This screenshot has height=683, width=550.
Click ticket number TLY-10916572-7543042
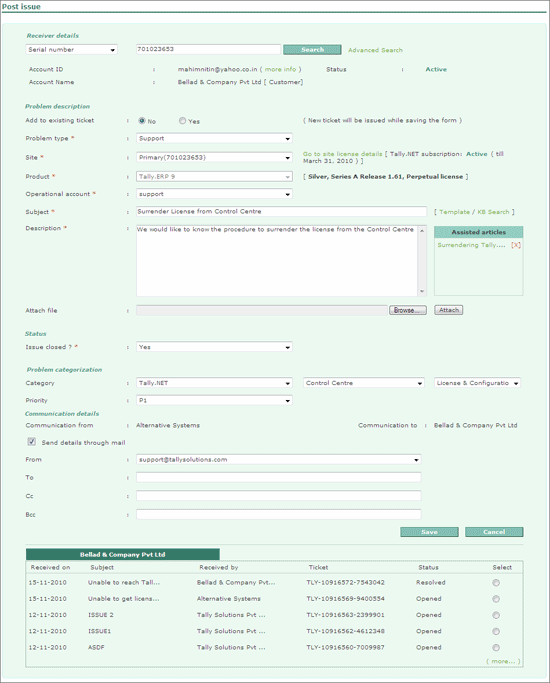pos(345,582)
